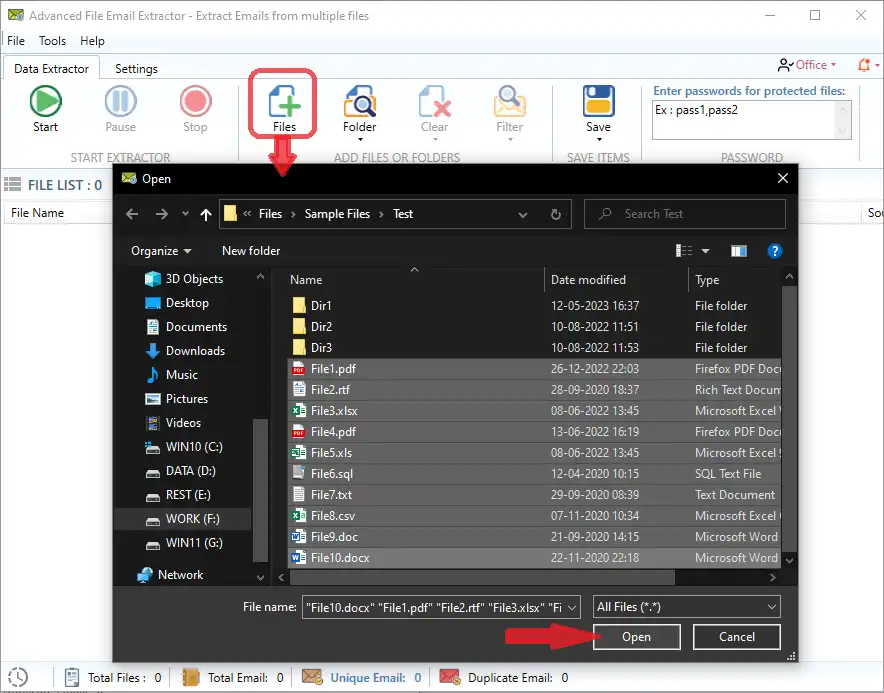Select 3D Objects in navigation pane
Image resolution: width=884 pixels, height=693 pixels.
tap(184, 279)
